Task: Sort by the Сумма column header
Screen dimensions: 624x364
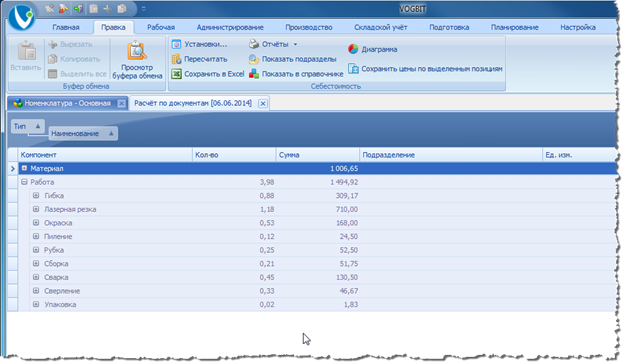Action: coord(318,155)
